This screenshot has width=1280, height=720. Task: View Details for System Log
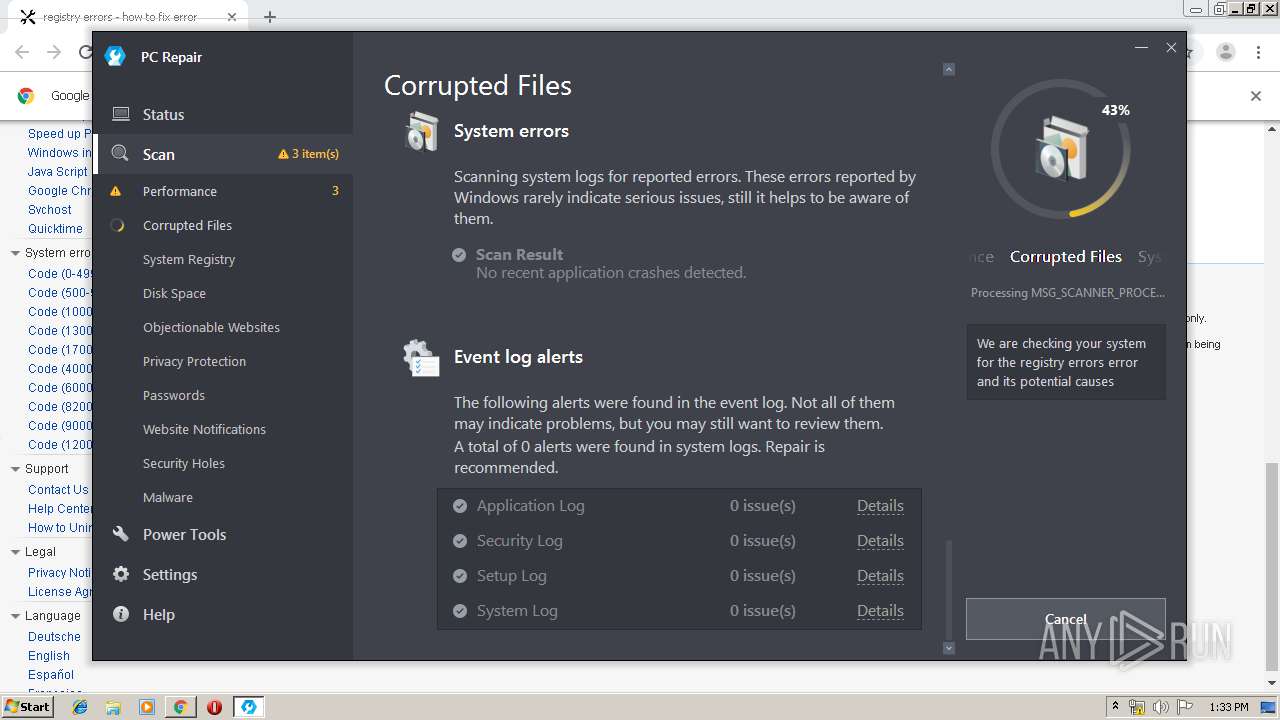(880, 611)
